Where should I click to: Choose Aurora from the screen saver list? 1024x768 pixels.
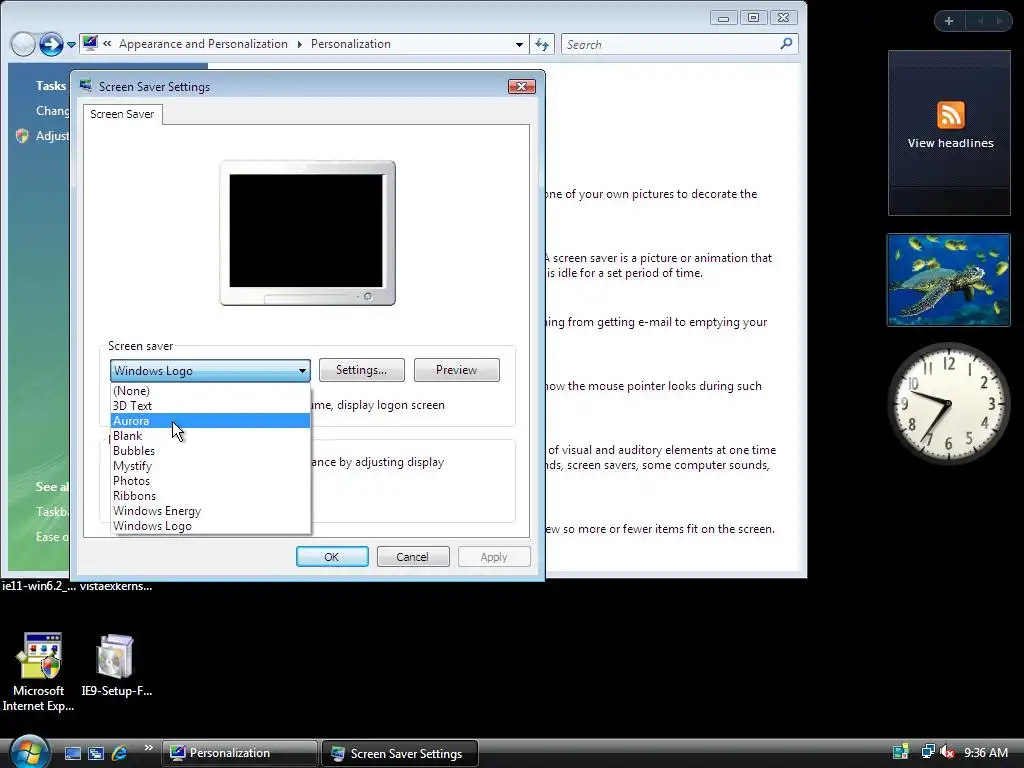pos(210,421)
